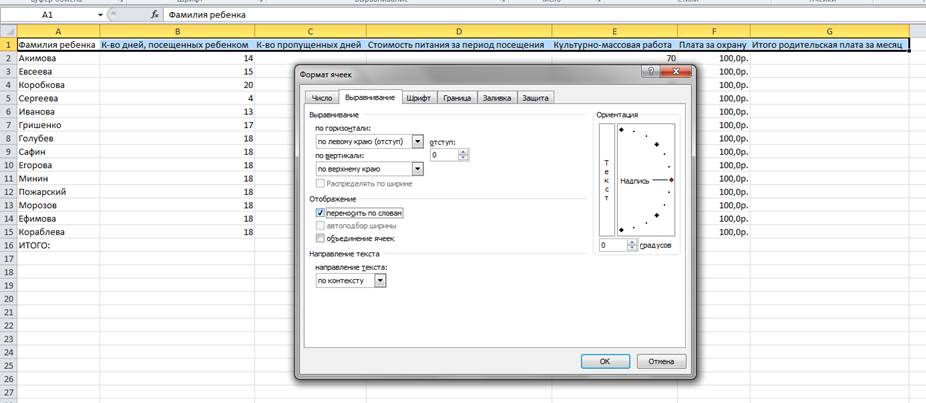The width and height of the screenshot is (926, 403).
Task: Select the vertical Текст orientation box
Action: tap(607, 180)
